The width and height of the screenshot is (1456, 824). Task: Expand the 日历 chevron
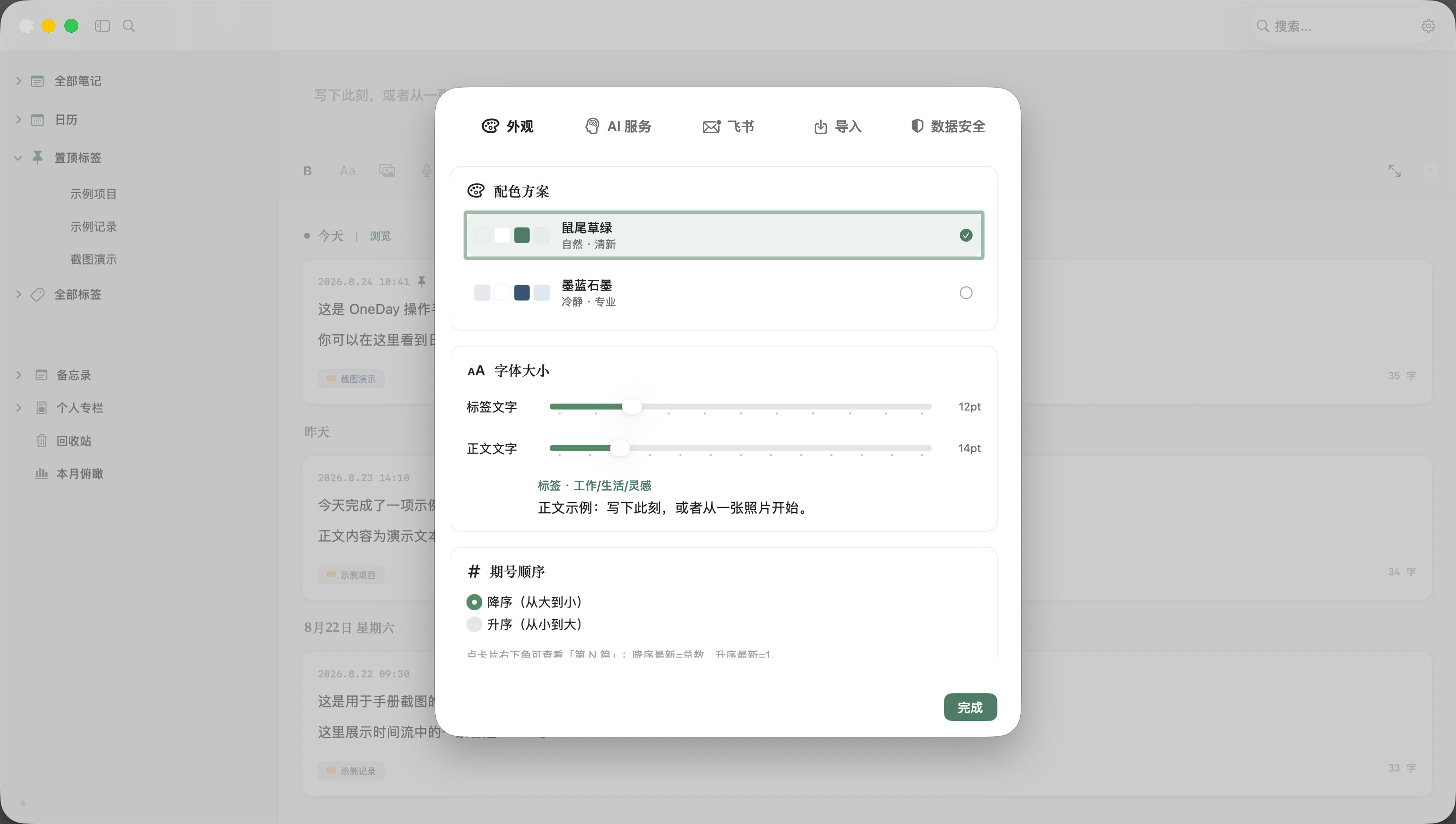pyautogui.click(x=19, y=120)
